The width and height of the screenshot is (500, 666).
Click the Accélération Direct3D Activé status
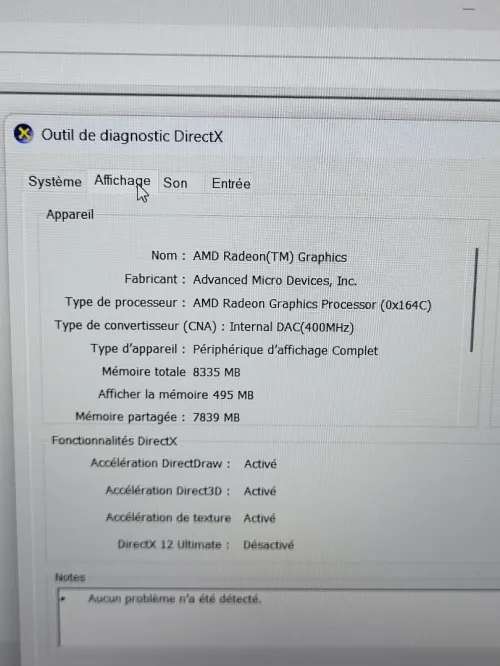click(260, 491)
